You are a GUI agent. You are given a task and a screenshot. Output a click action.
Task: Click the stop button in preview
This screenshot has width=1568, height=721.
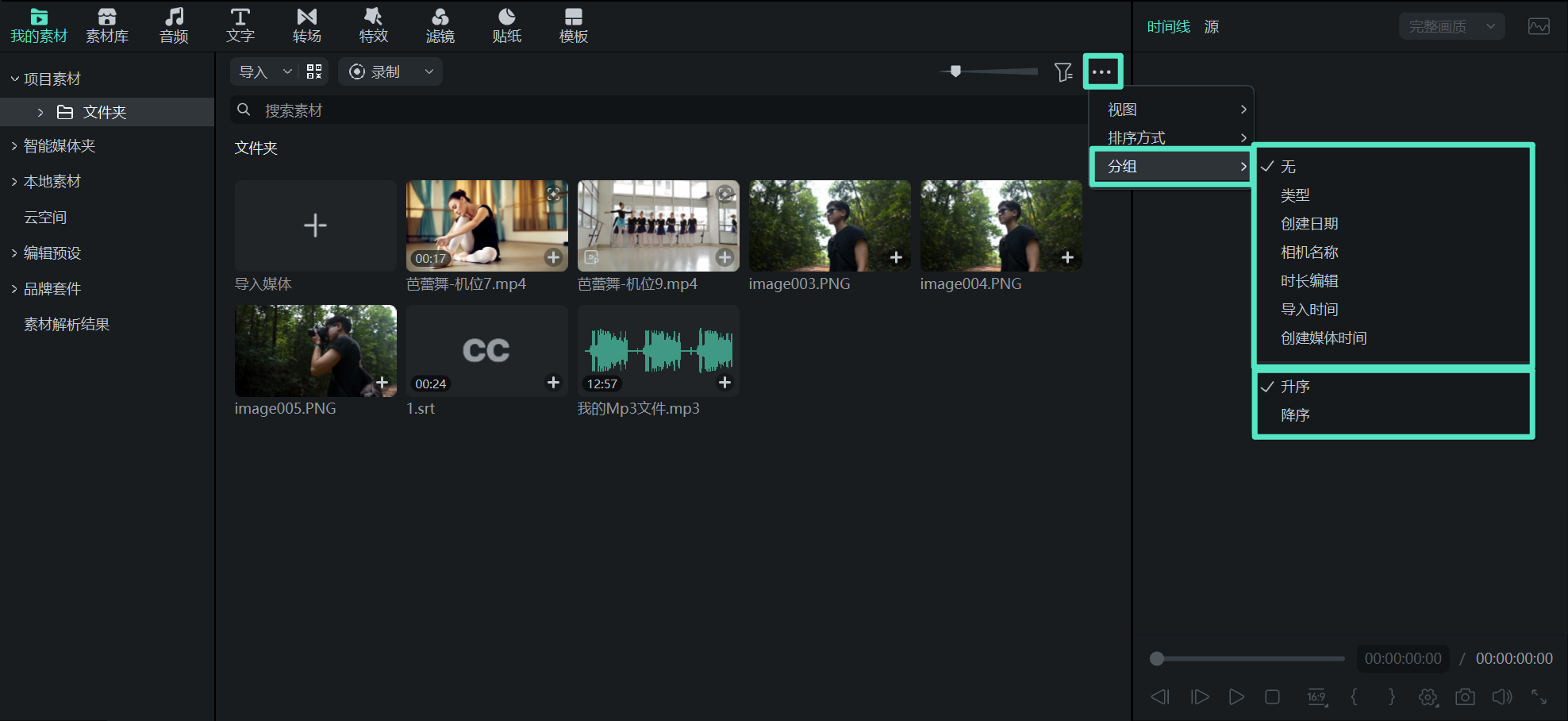1272,696
